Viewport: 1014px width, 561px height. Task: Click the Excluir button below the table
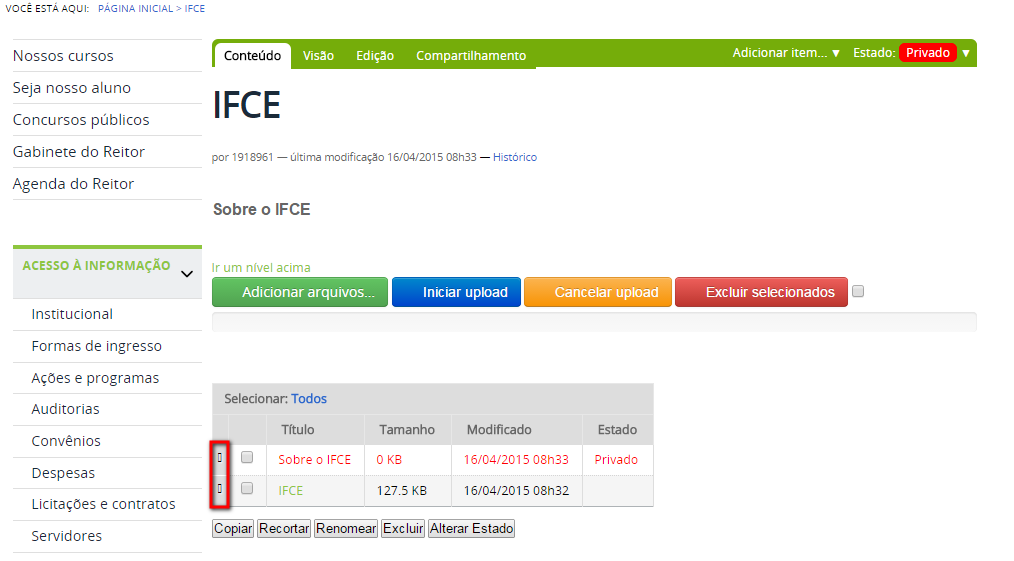point(403,529)
